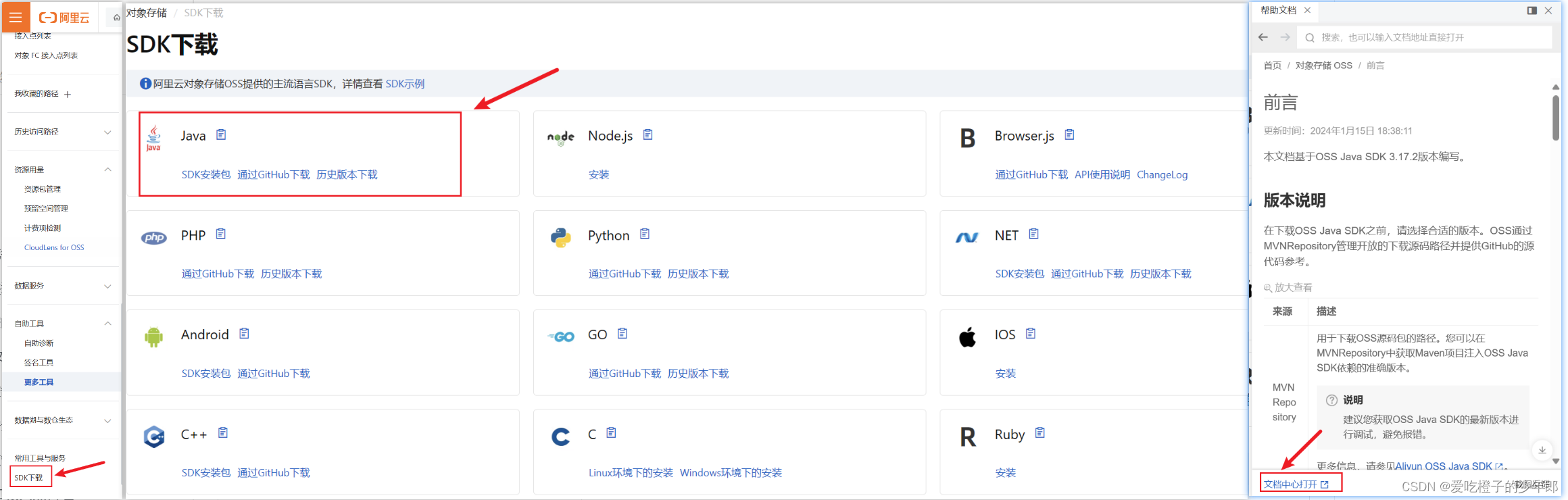Expand 历史访问路径 in the sidebar

[x=107, y=132]
